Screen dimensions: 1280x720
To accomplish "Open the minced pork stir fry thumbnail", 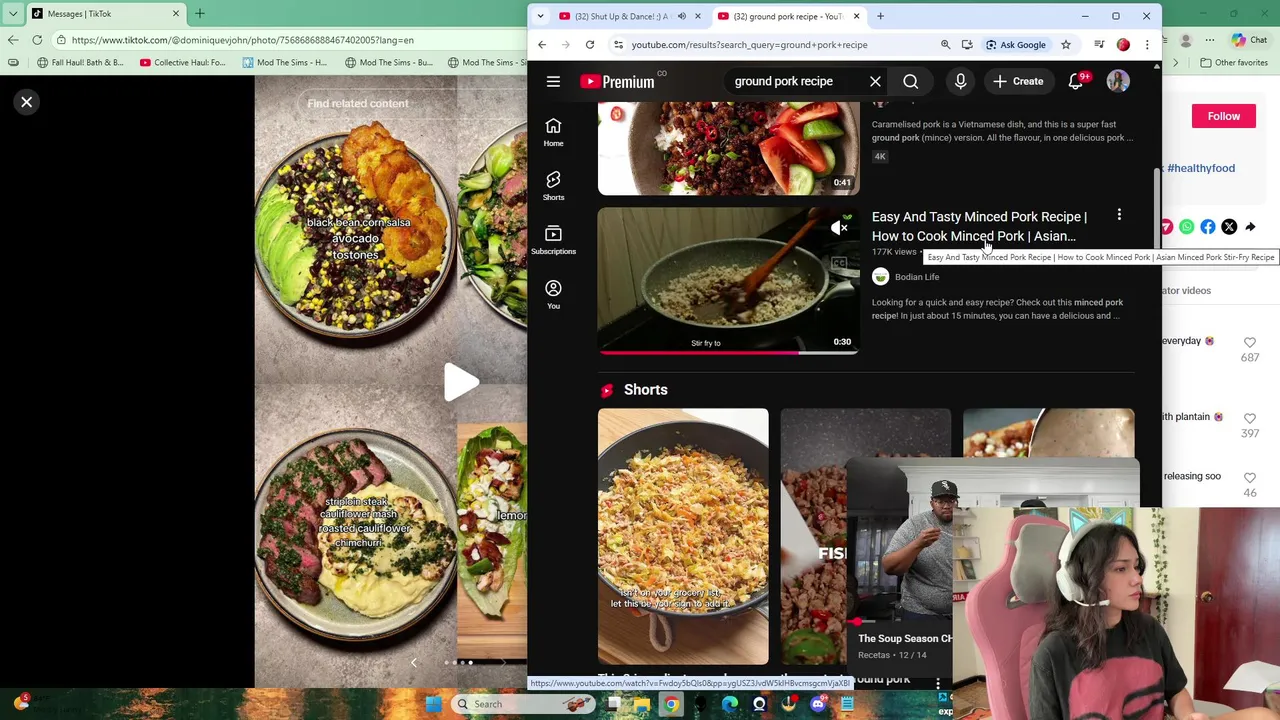I will [728, 280].
